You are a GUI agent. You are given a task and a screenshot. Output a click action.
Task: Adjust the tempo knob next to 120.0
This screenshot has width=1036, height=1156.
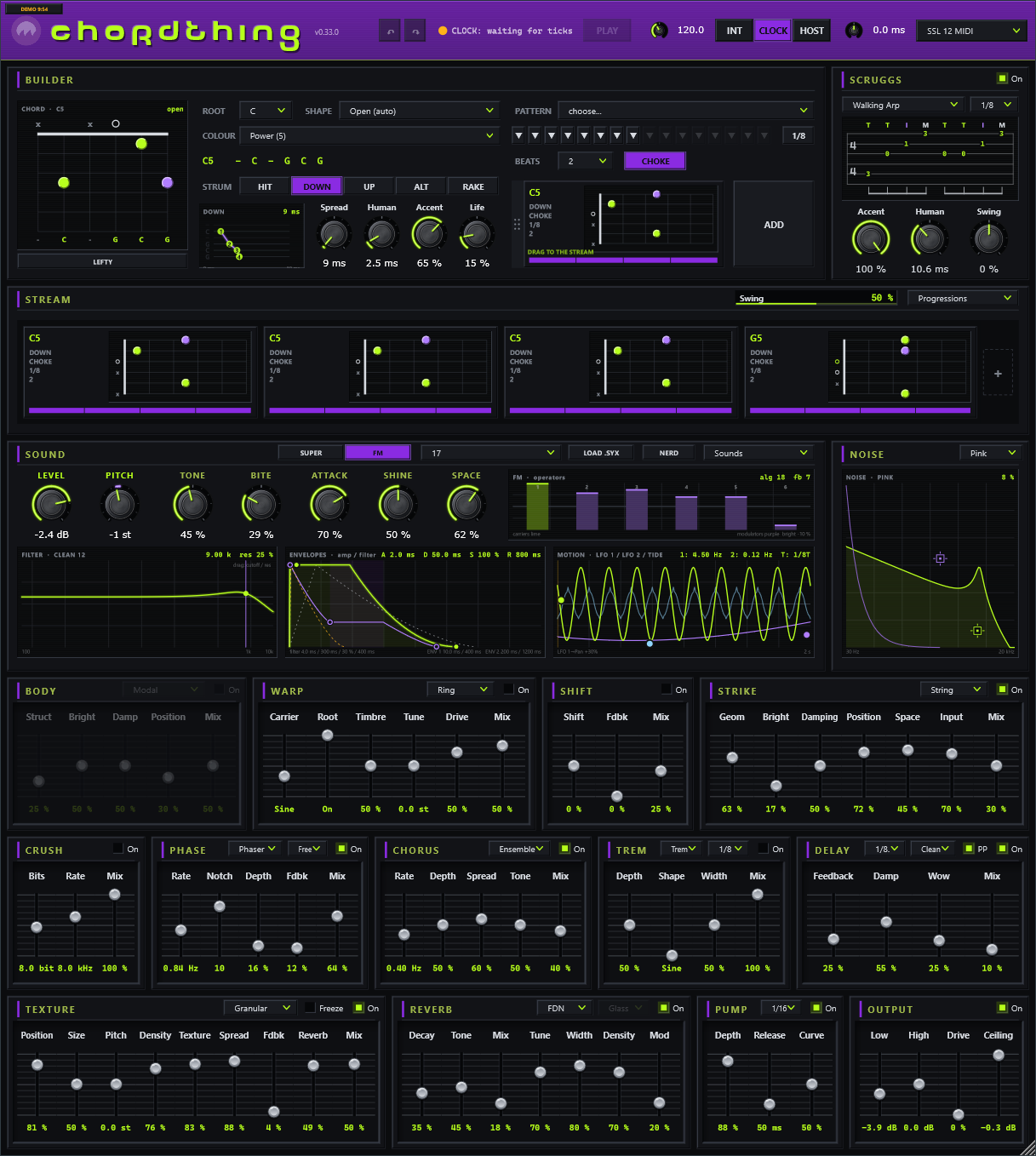point(659,31)
